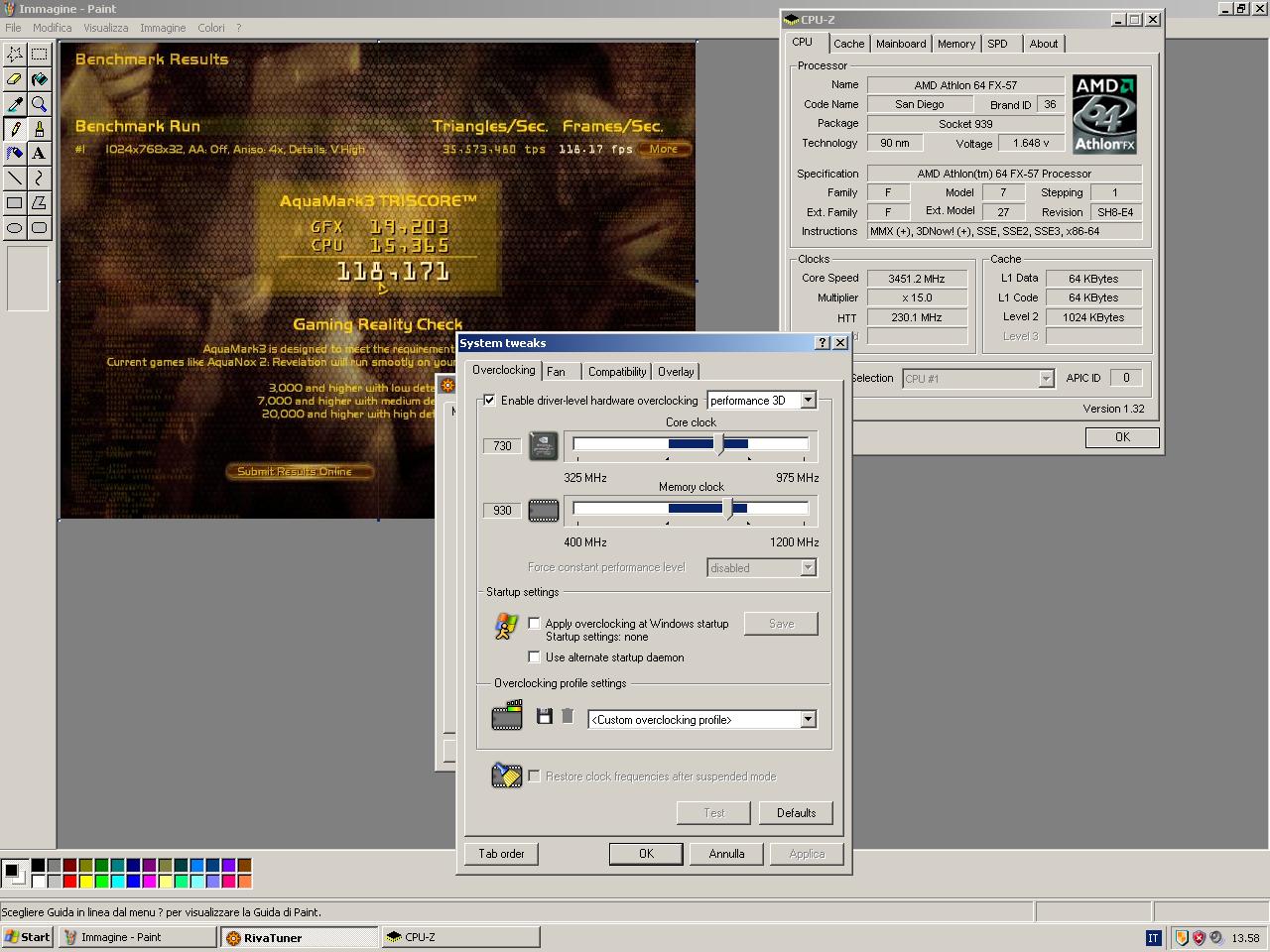Image resolution: width=1270 pixels, height=952 pixels.
Task: Choose the Brush tool in Paint
Action: 39,129
